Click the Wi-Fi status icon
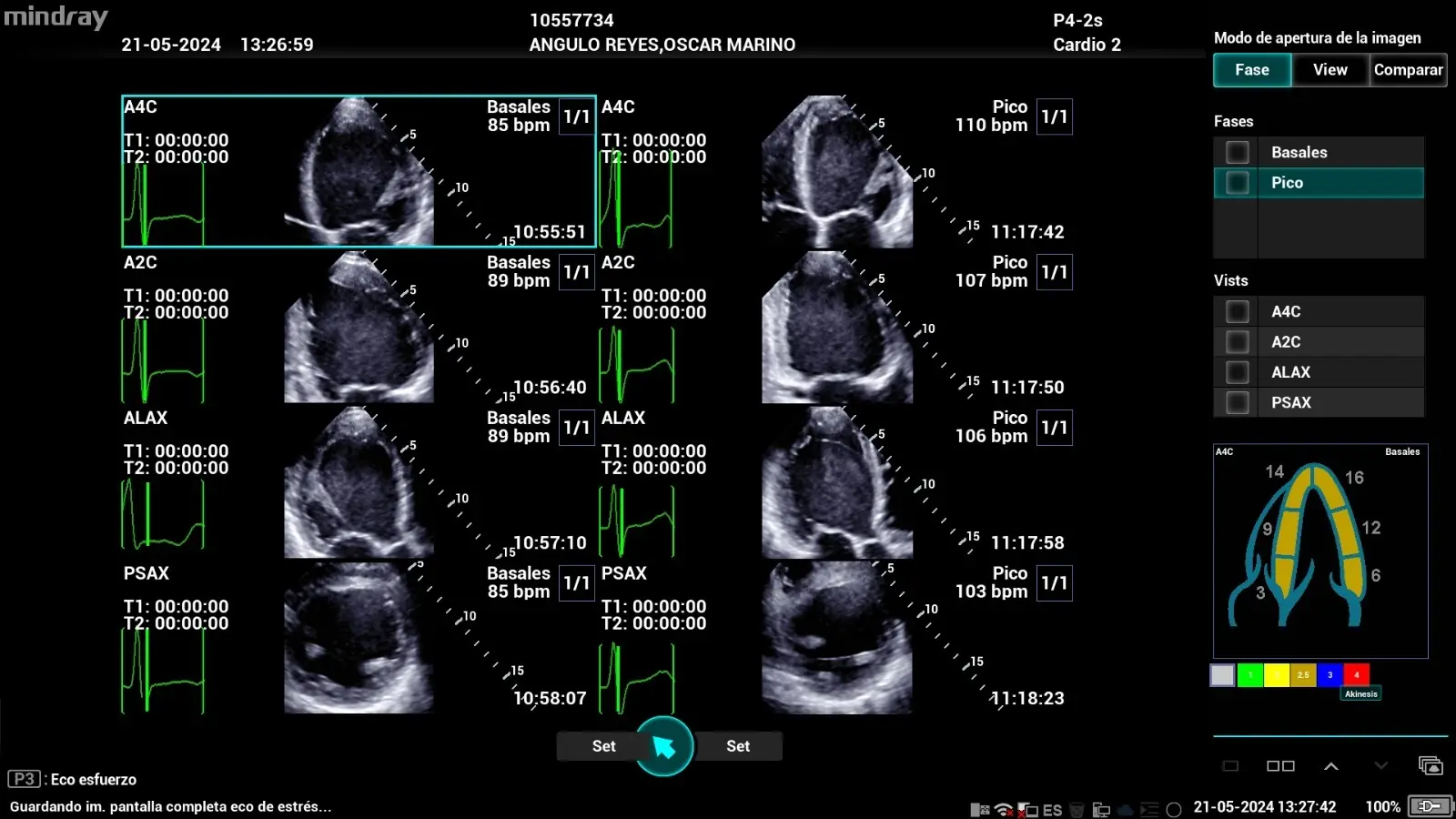 point(1003,809)
